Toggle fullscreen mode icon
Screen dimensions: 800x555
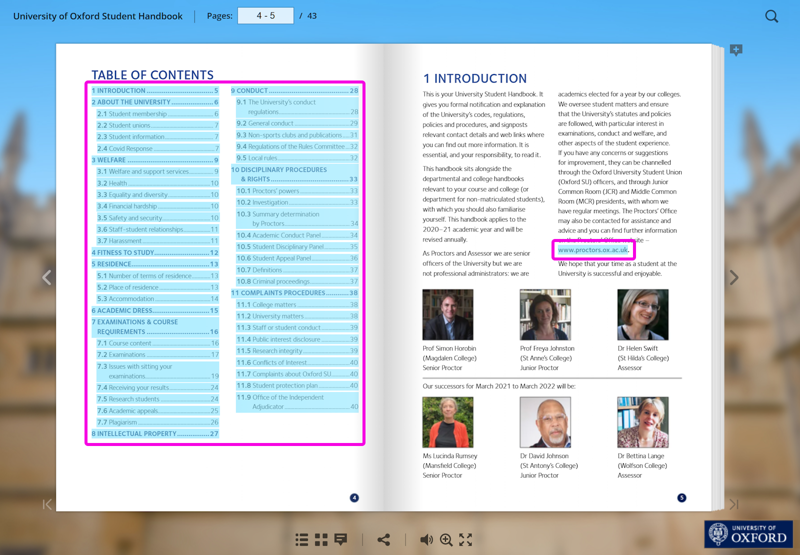pyautogui.click(x=465, y=540)
